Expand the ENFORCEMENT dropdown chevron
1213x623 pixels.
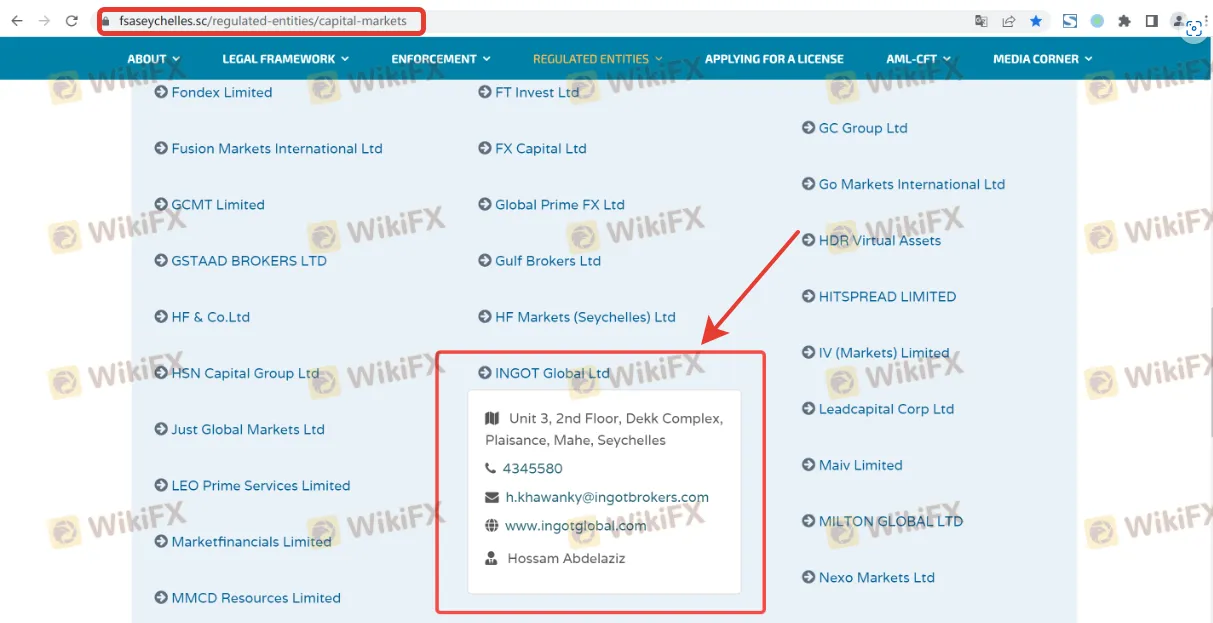[x=486, y=59]
